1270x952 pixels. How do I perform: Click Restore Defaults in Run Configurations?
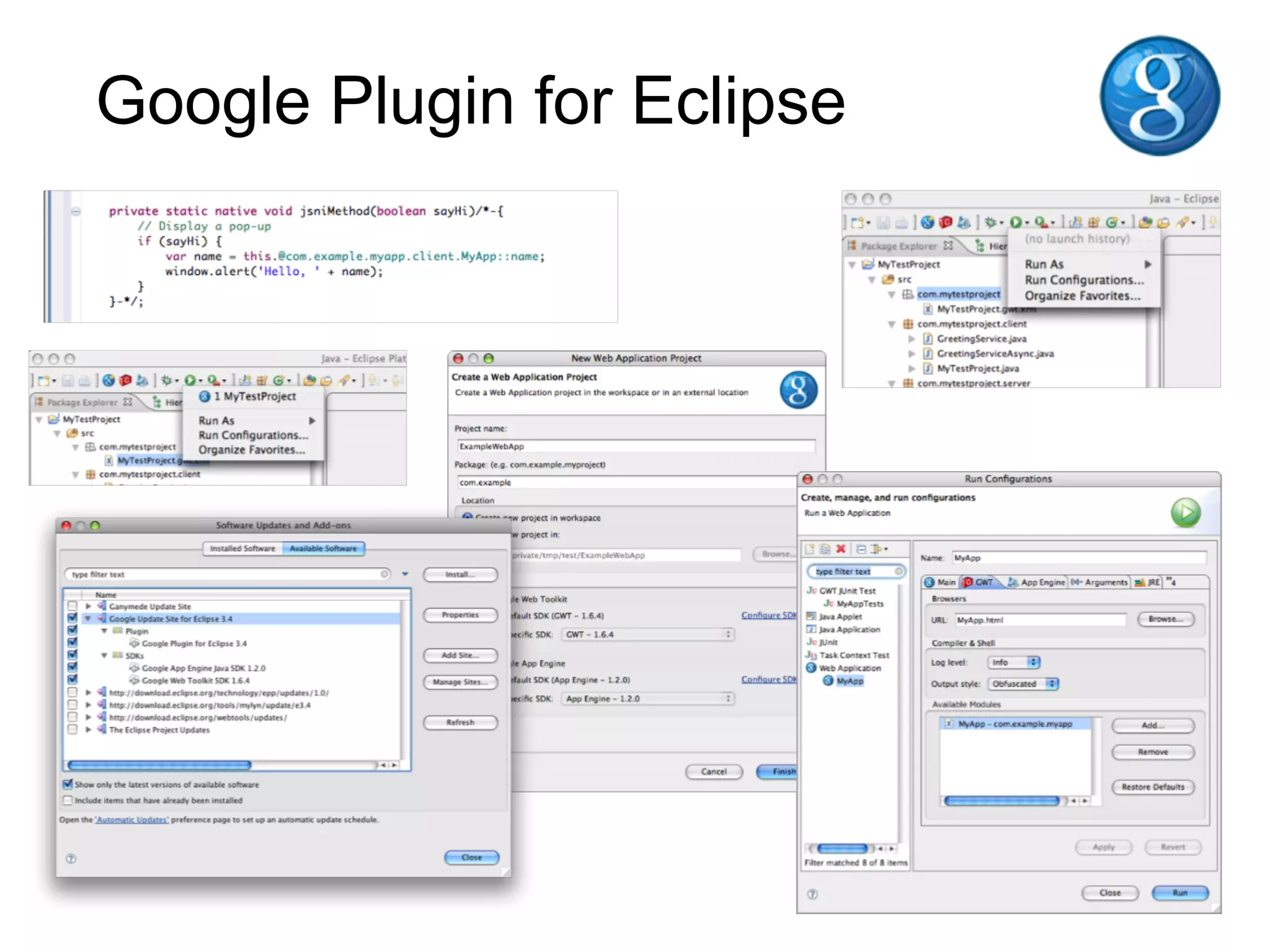pos(1153,787)
